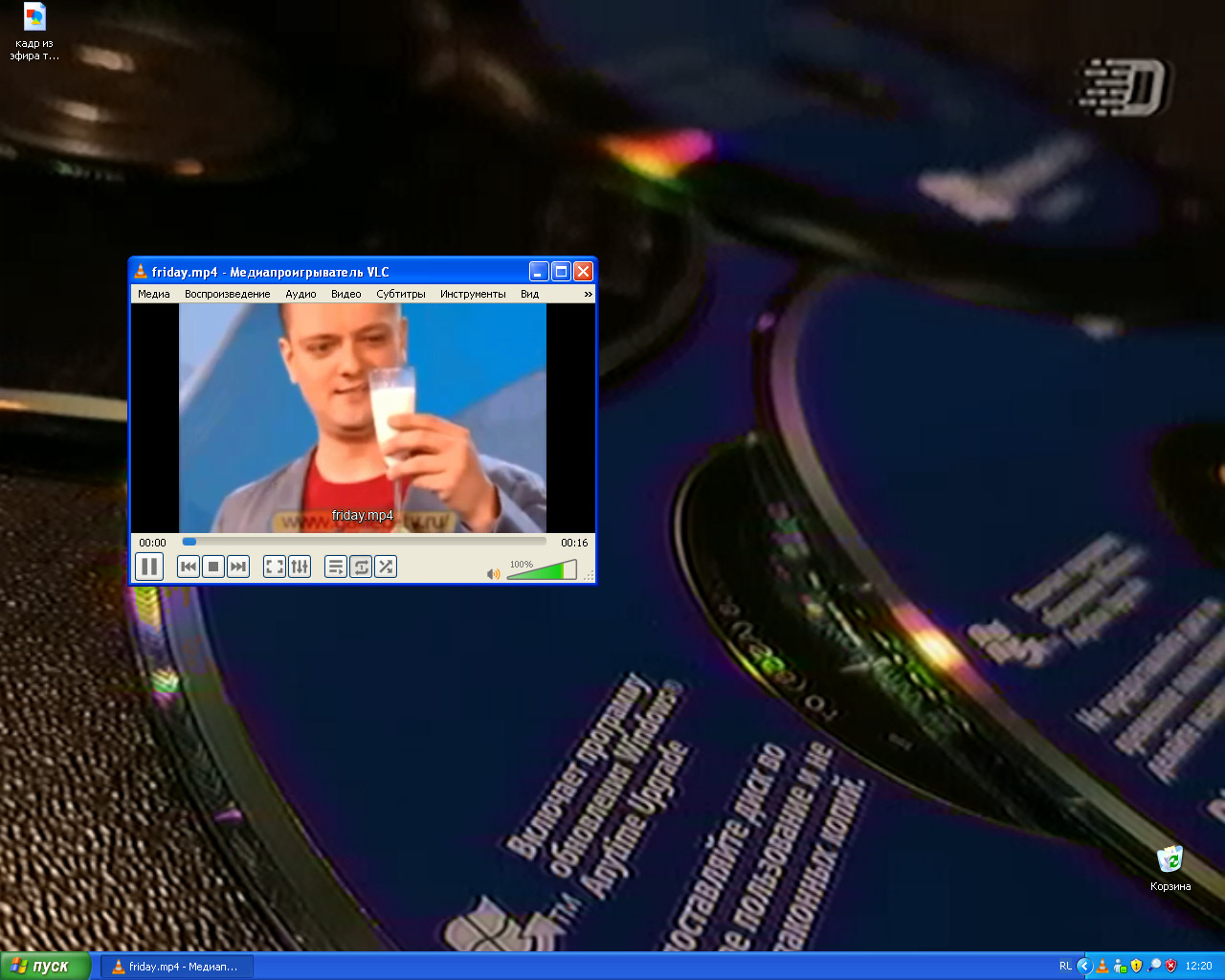
Task: Click the пуск Start button
Action: tap(45, 966)
